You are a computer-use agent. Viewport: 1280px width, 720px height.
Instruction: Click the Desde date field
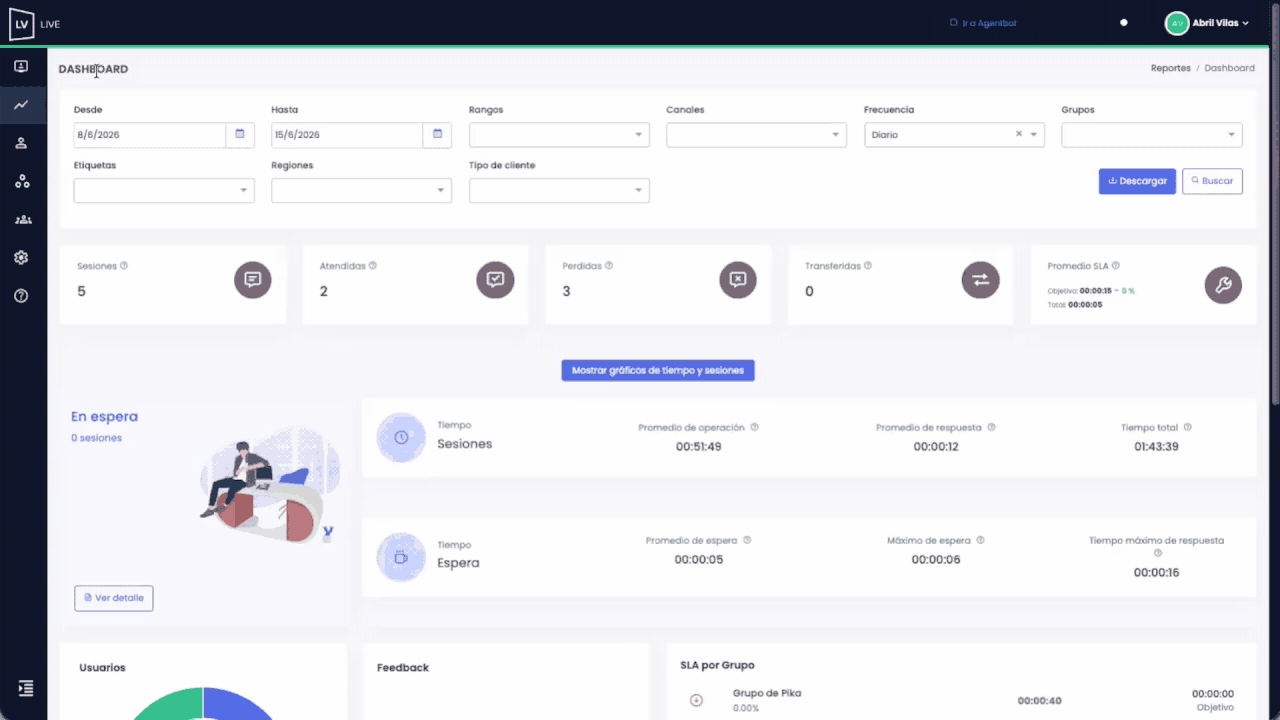pyautogui.click(x=150, y=134)
